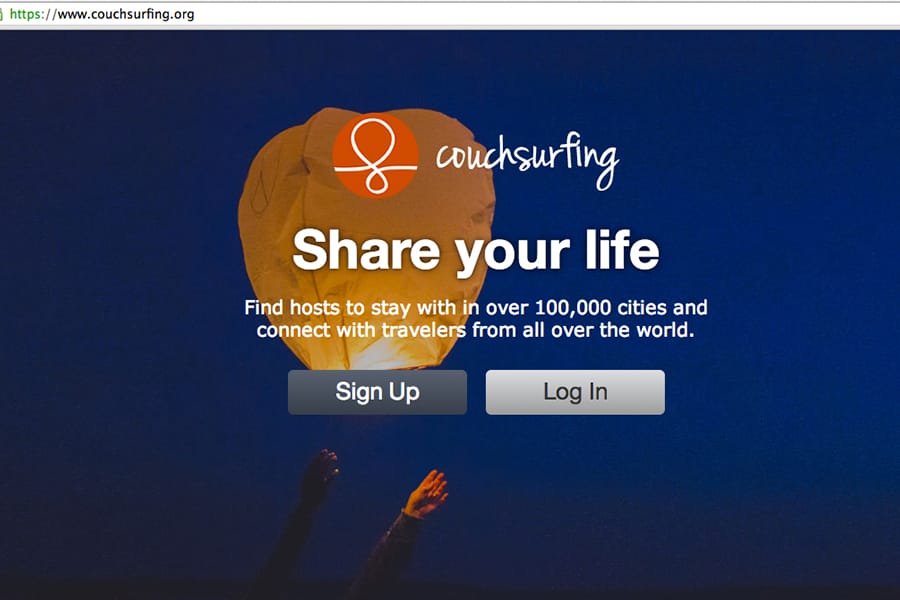Click the orange Couchsurfing logo circle
The width and height of the screenshot is (900, 600).
click(x=375, y=155)
